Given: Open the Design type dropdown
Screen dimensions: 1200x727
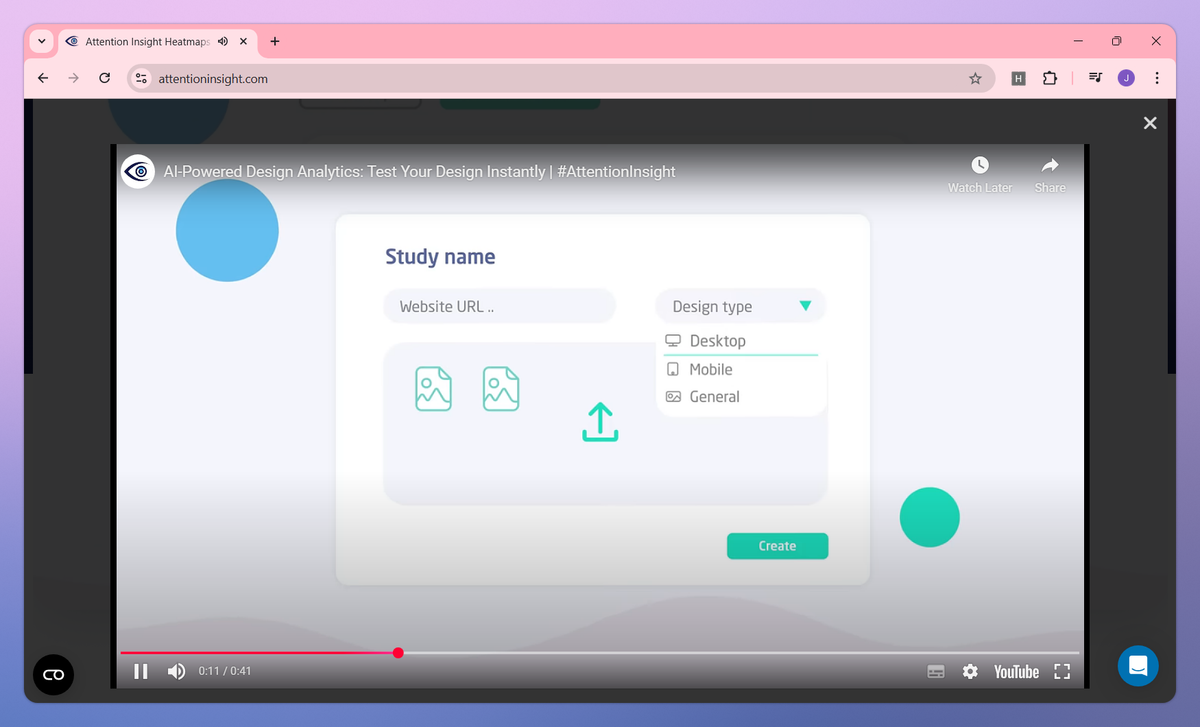Looking at the screenshot, I should (740, 306).
